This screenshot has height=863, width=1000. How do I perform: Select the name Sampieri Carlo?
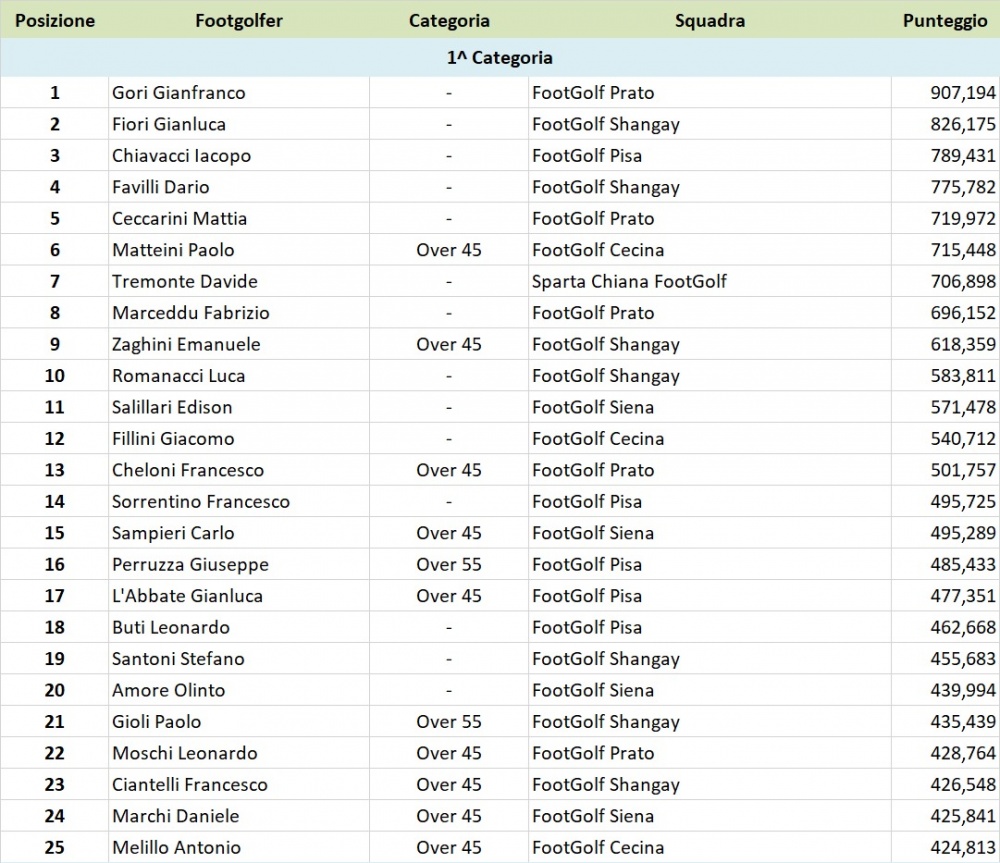click(x=173, y=533)
